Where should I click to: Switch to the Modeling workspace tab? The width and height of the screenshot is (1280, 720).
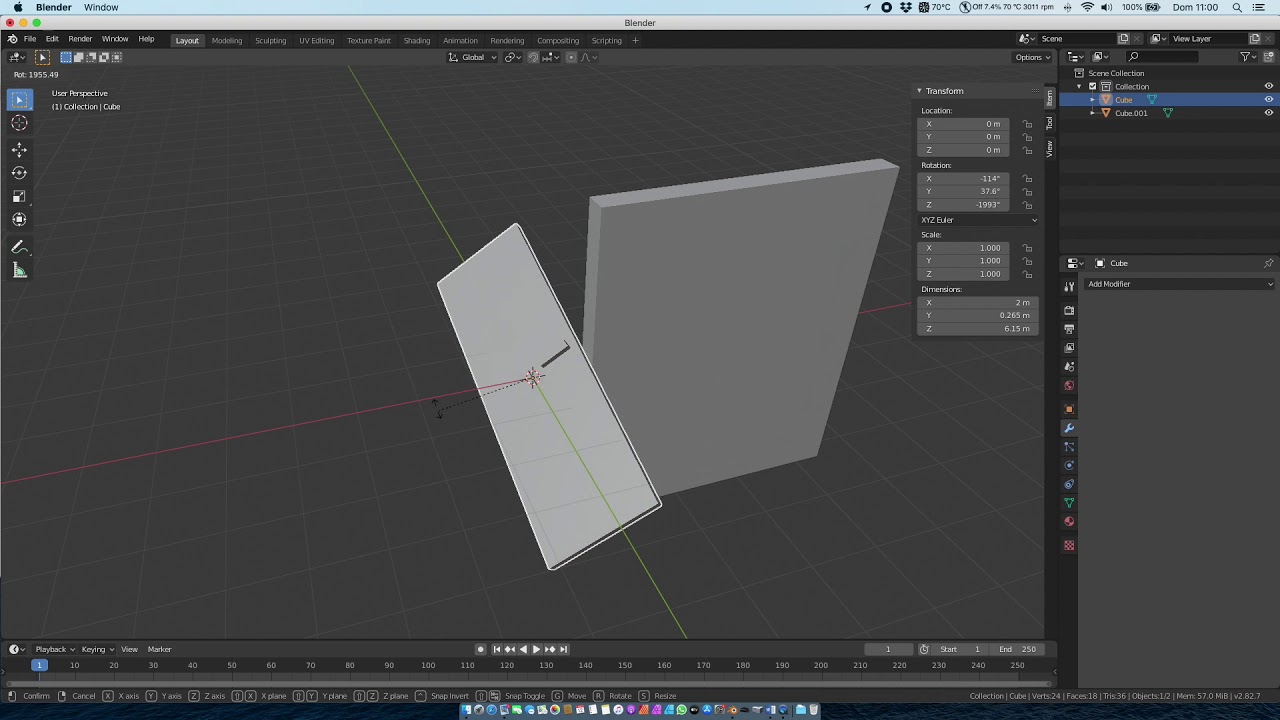(227, 41)
